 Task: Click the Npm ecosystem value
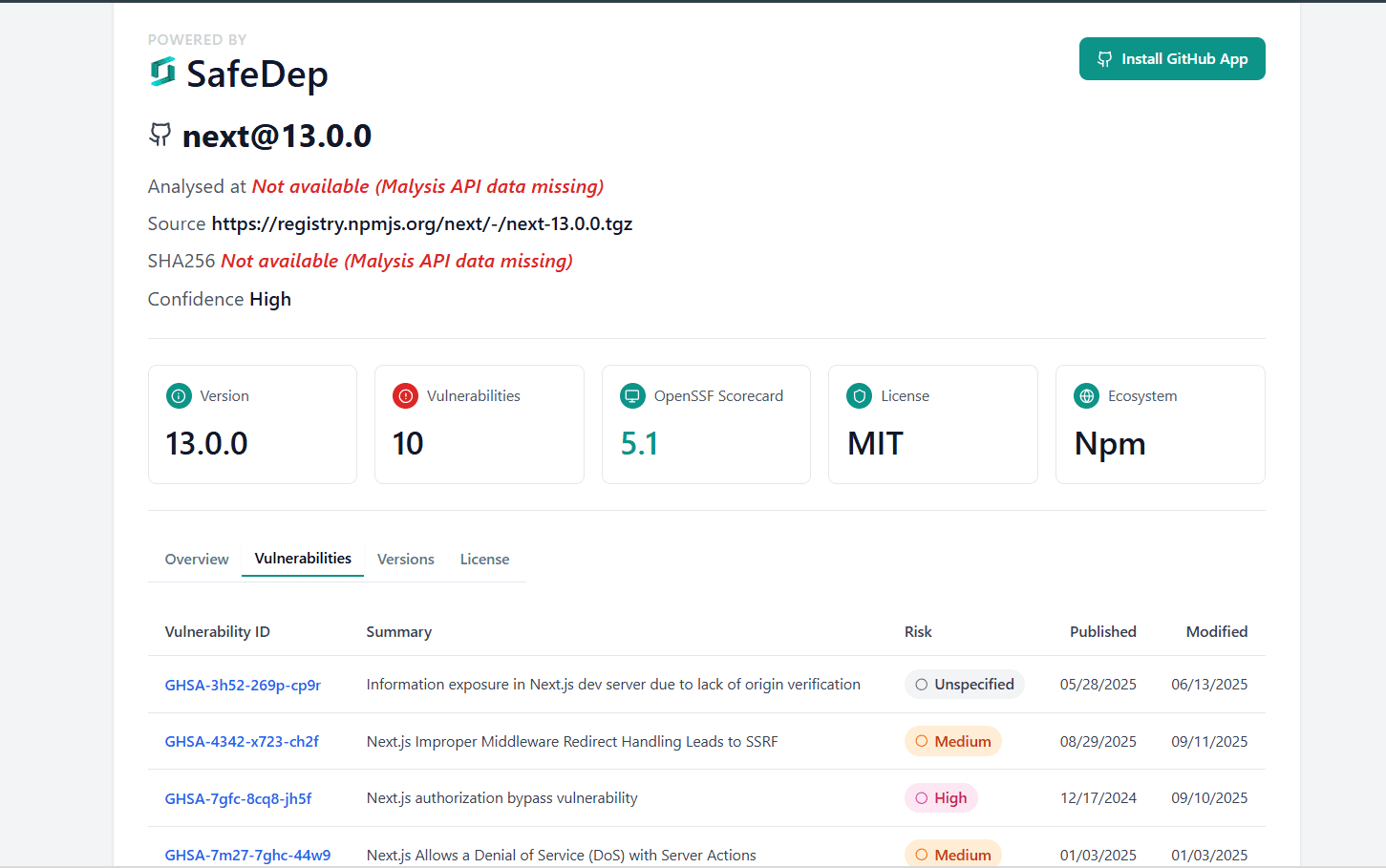tap(1110, 445)
